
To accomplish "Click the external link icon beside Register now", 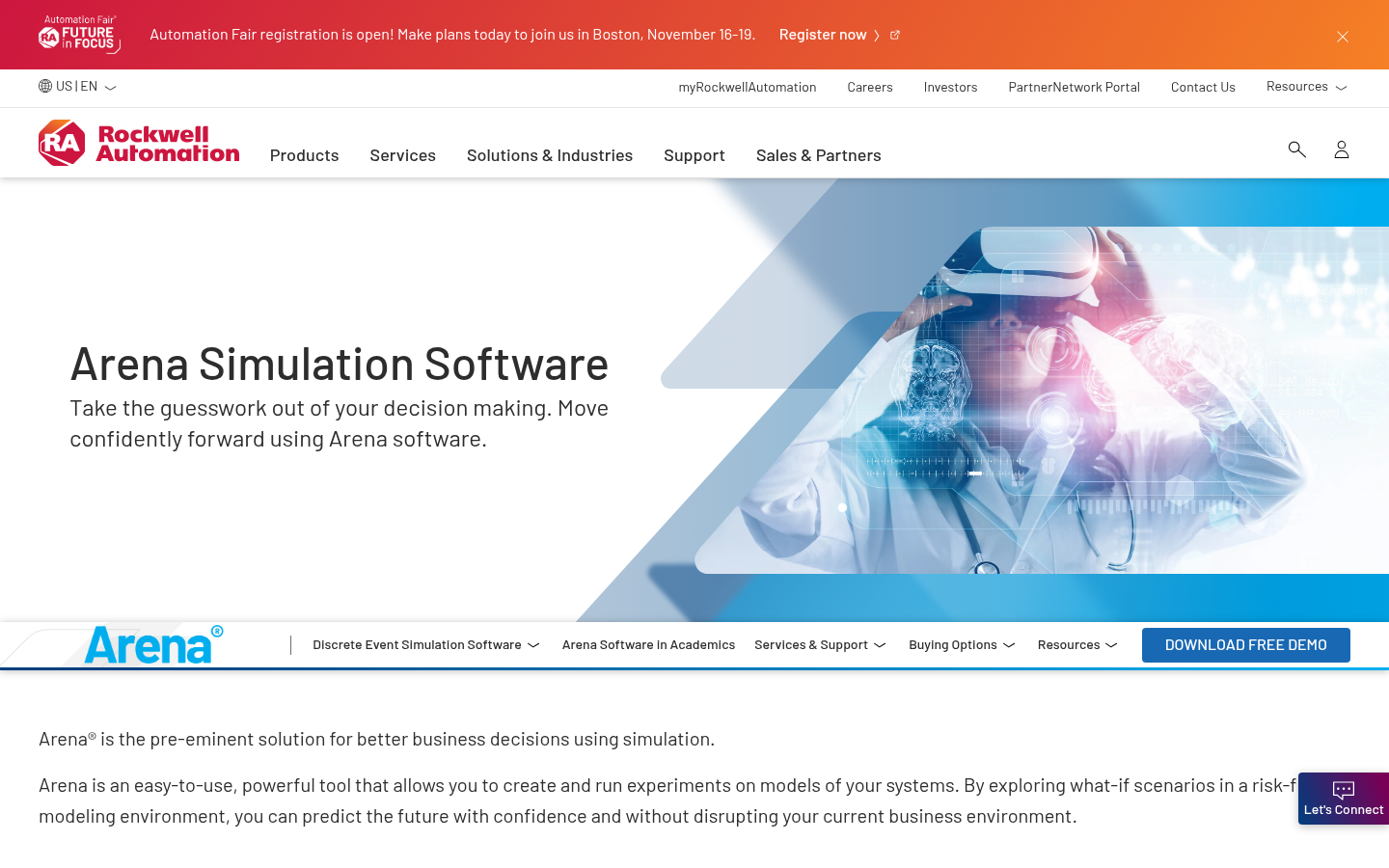I will click(895, 35).
